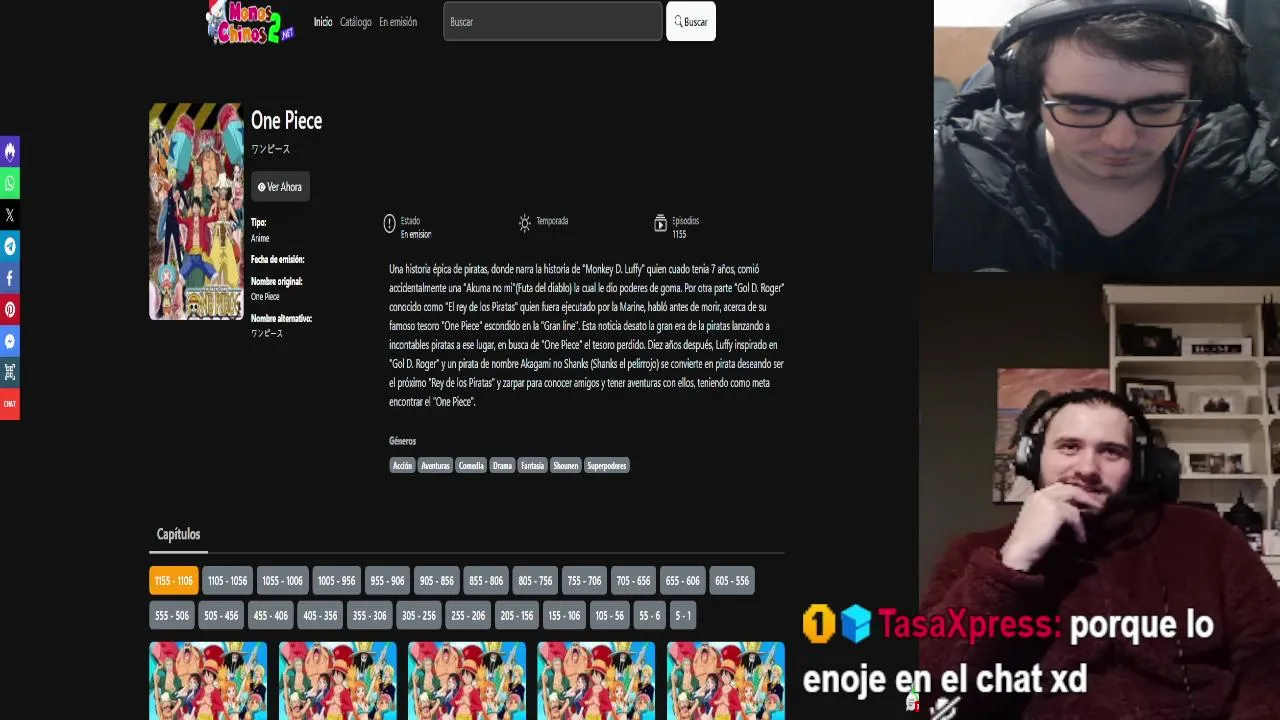The image size is (1280, 720).
Task: Share on Pinterest sidebar icon
Action: point(10,310)
